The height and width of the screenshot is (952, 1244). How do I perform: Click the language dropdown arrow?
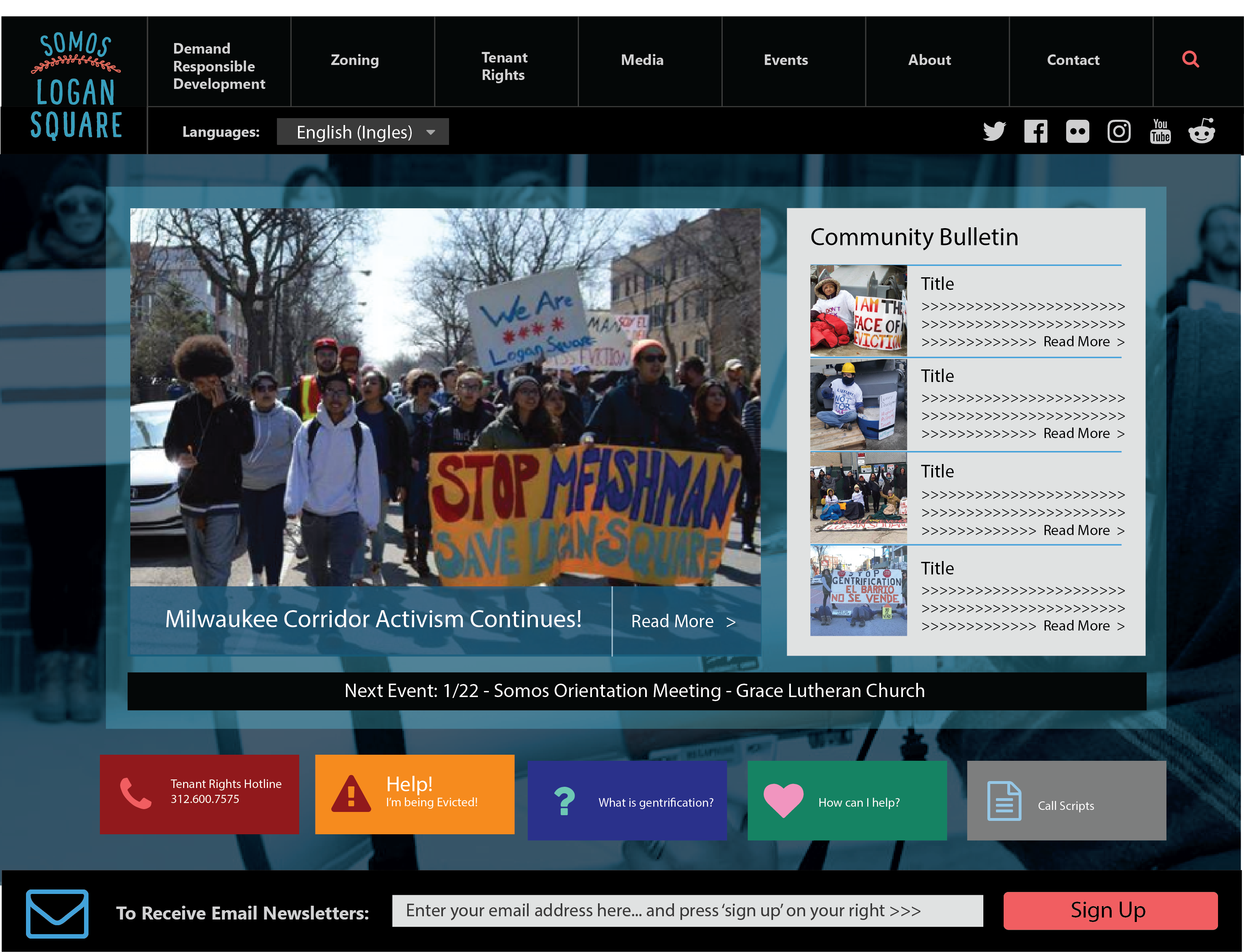pyautogui.click(x=431, y=133)
